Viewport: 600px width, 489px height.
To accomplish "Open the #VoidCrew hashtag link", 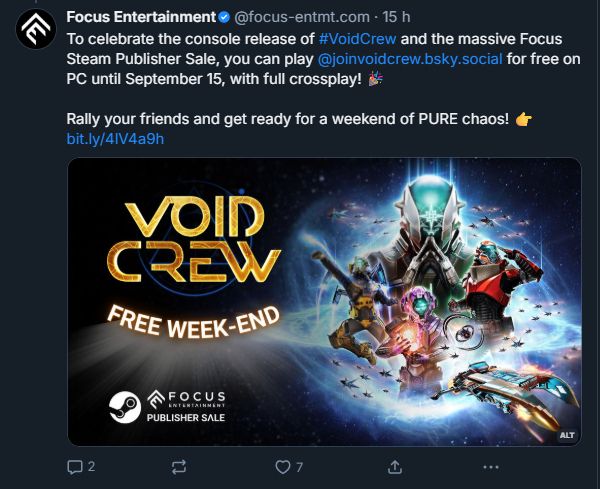I will tap(357, 39).
